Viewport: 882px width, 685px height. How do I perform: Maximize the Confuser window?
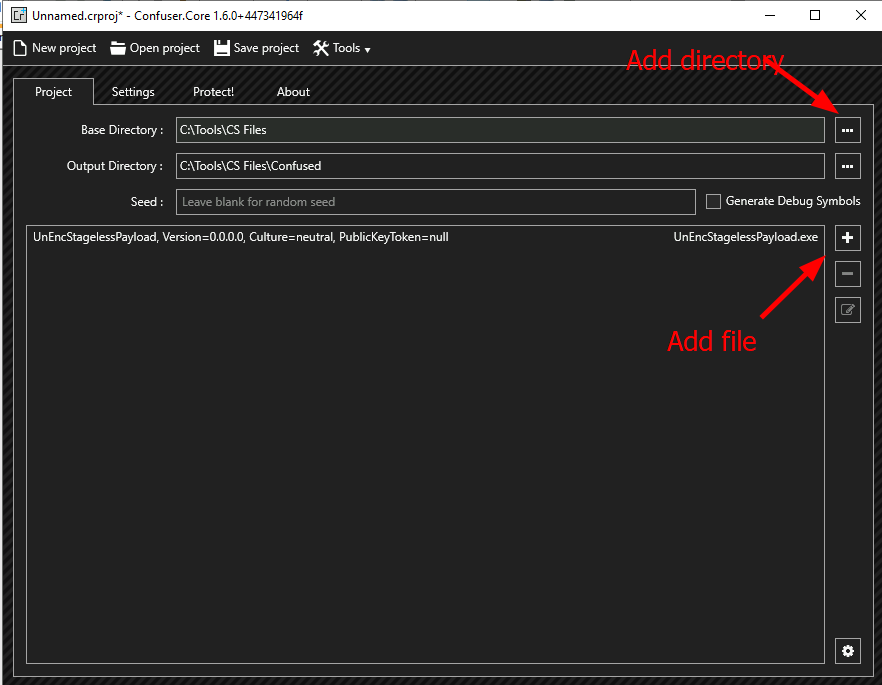click(814, 15)
